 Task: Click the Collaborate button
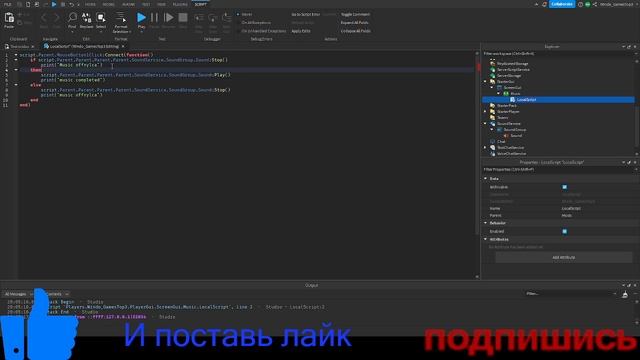click(562, 4)
